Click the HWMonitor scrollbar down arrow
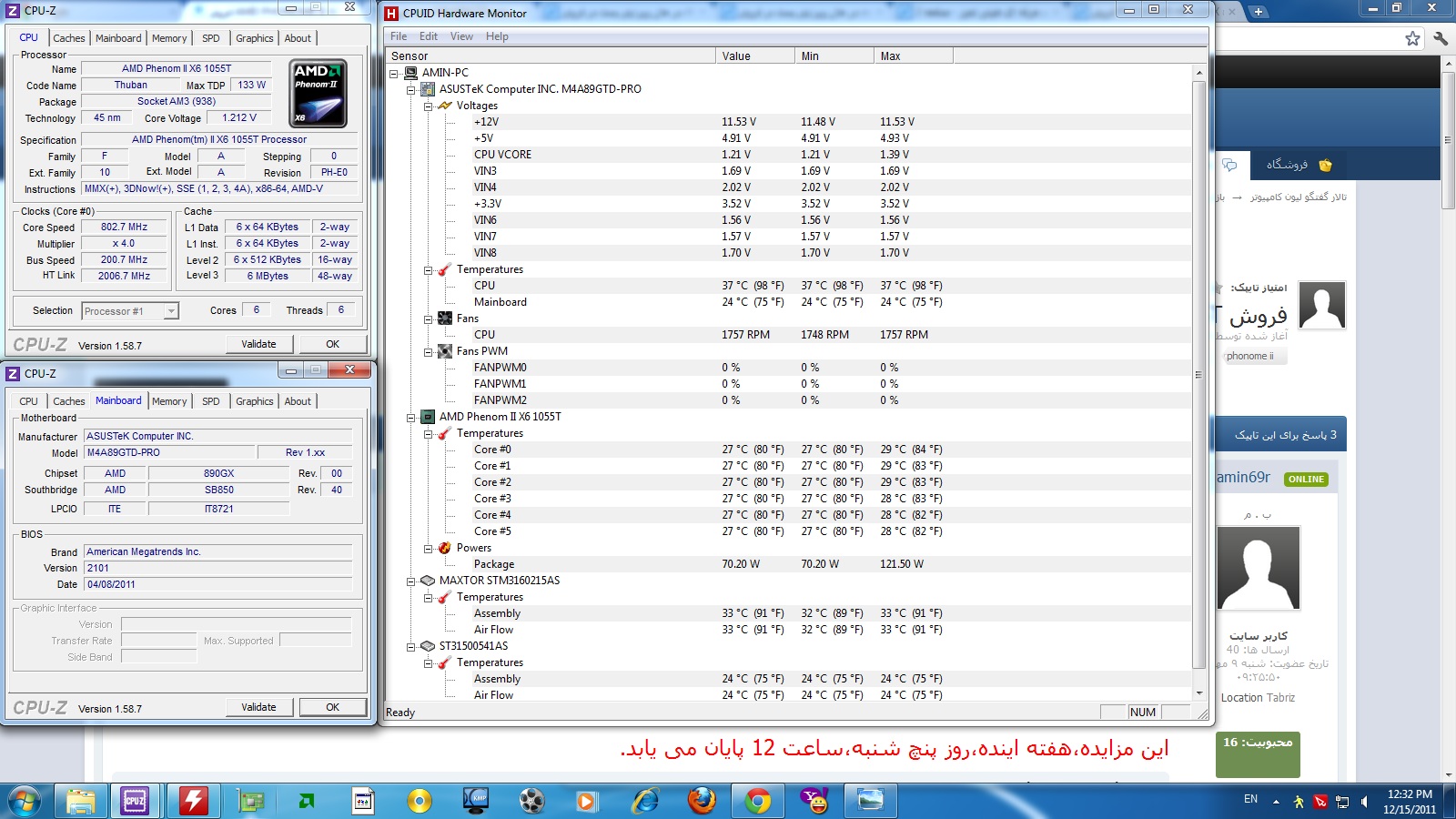This screenshot has width=1456, height=819. [1198, 694]
